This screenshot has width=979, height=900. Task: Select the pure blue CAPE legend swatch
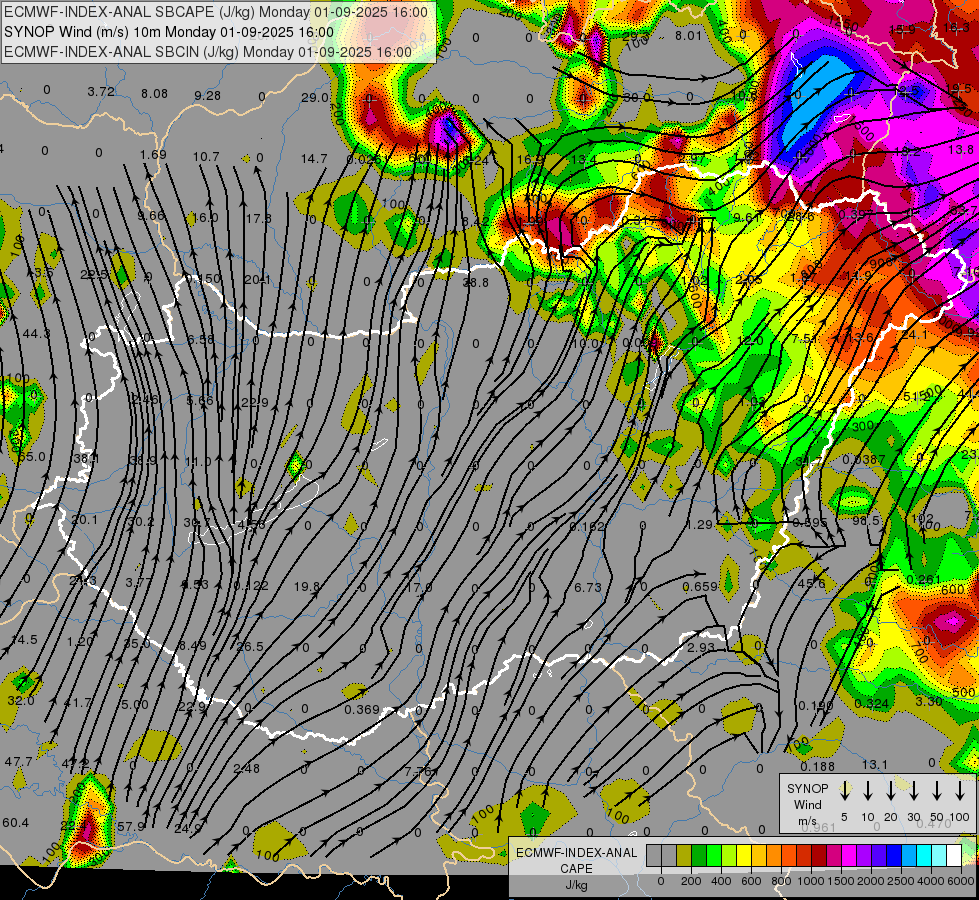tap(894, 856)
